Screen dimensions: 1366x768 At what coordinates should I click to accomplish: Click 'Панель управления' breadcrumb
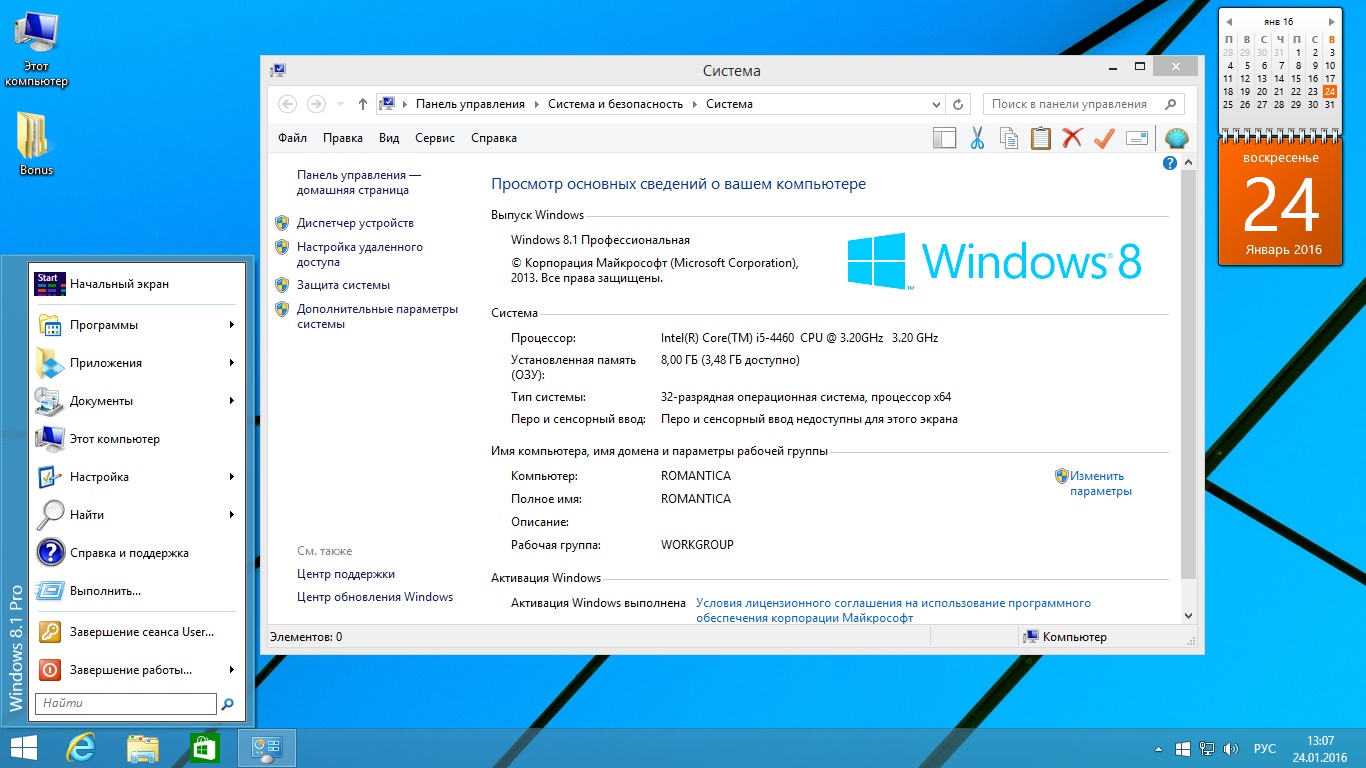pyautogui.click(x=470, y=104)
